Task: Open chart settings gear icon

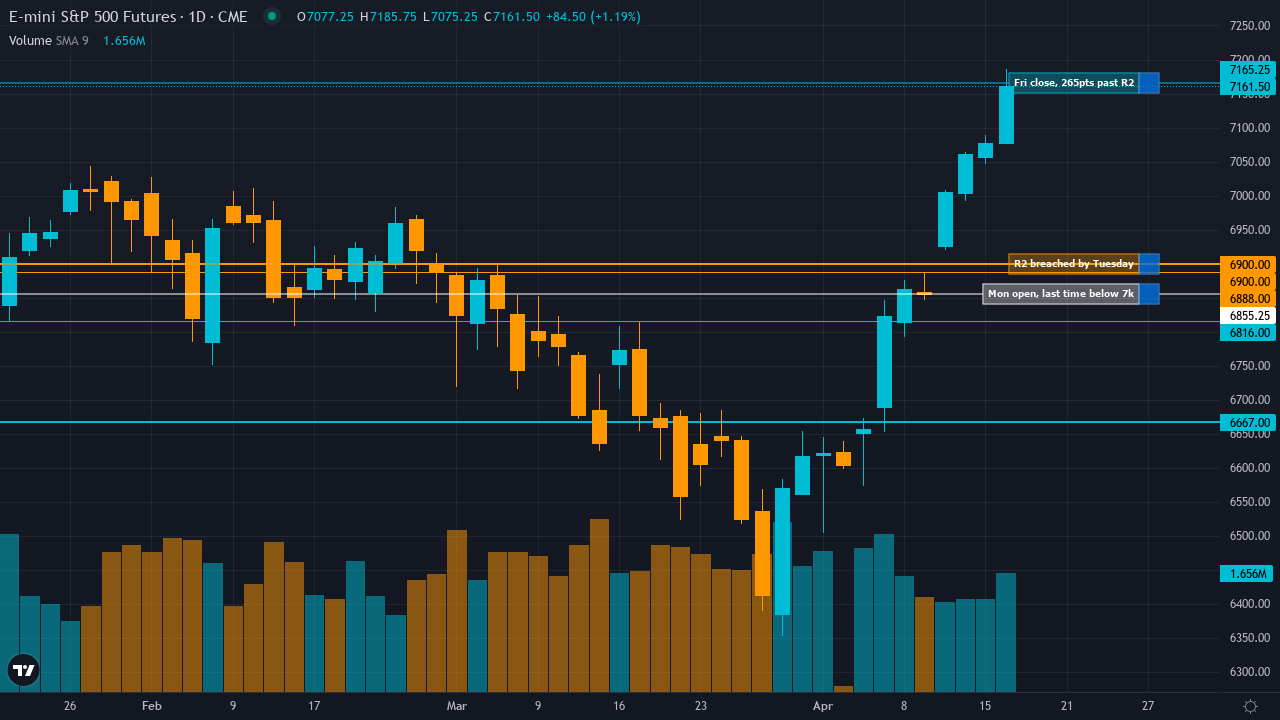Action: (x=1250, y=706)
